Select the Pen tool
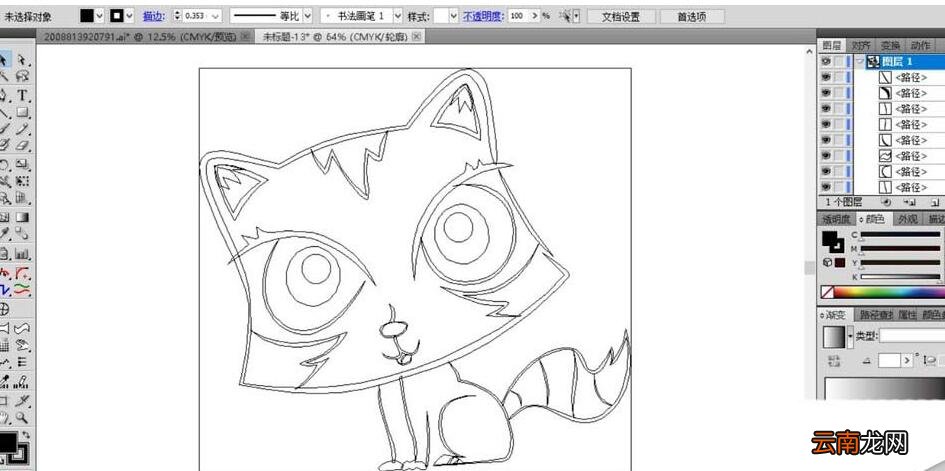 click(4, 95)
